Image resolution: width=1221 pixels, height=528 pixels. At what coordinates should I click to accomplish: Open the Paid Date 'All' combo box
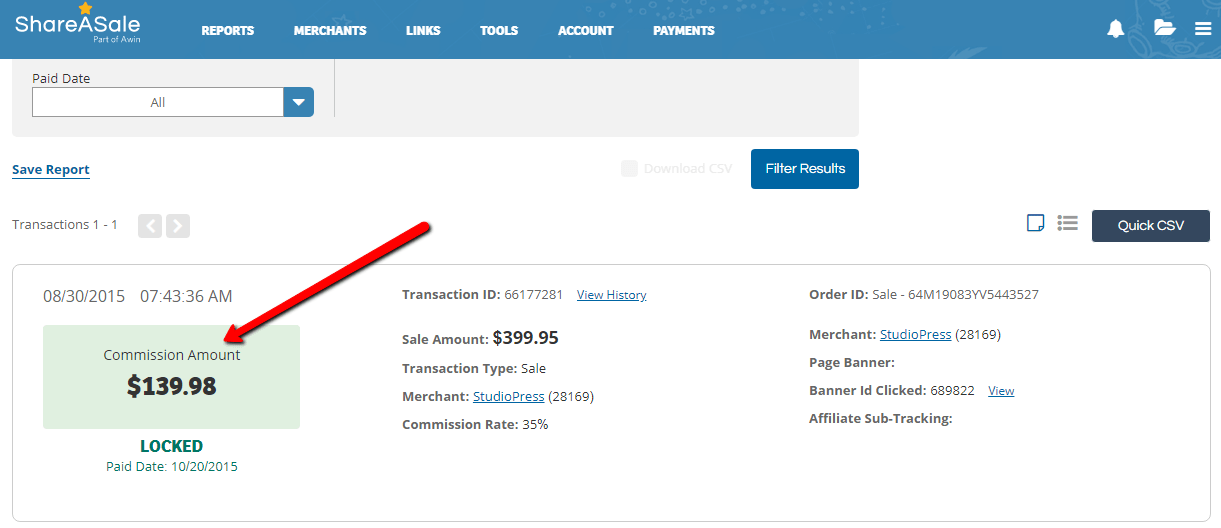pyautogui.click(x=158, y=102)
